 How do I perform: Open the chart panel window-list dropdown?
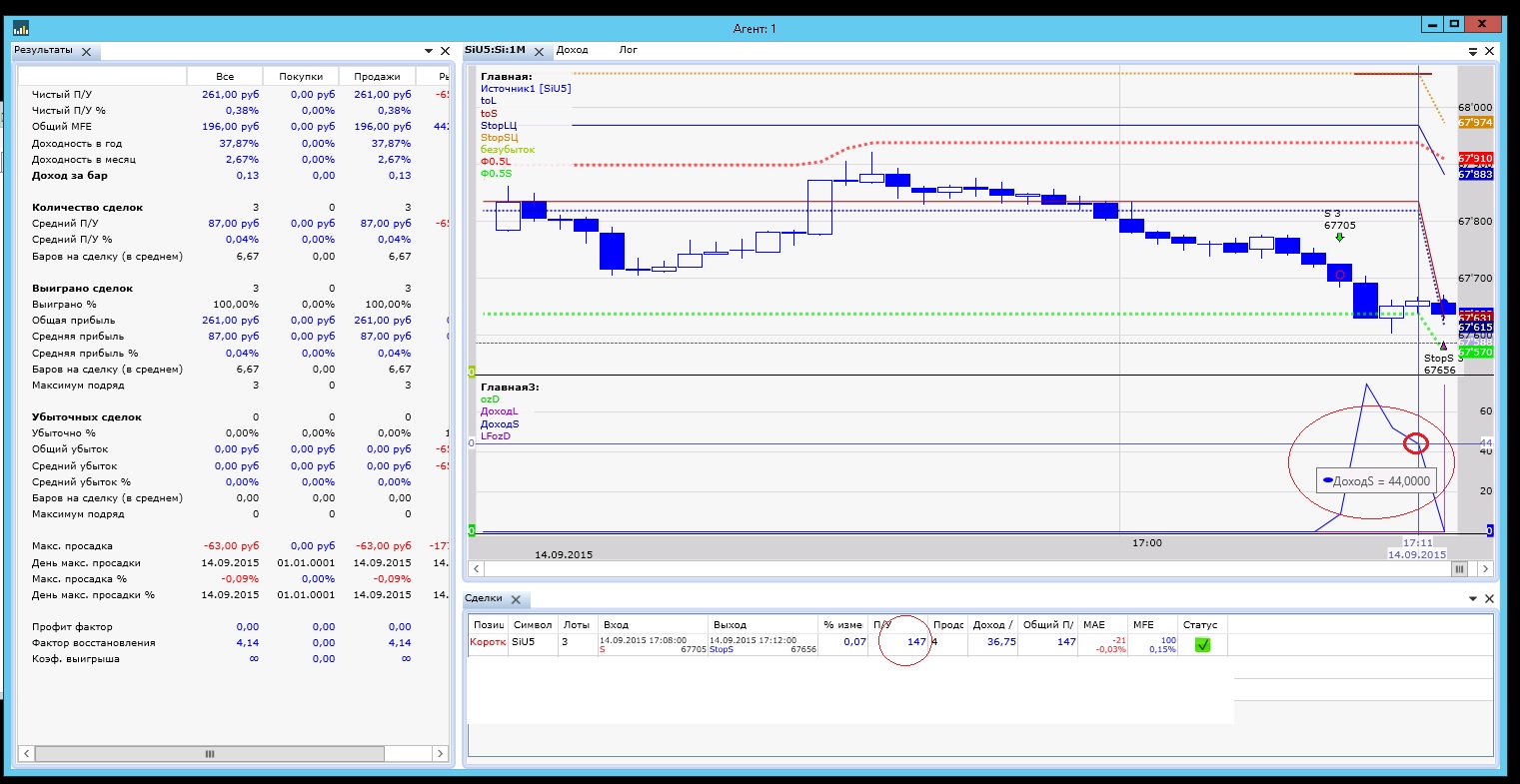[x=1472, y=51]
